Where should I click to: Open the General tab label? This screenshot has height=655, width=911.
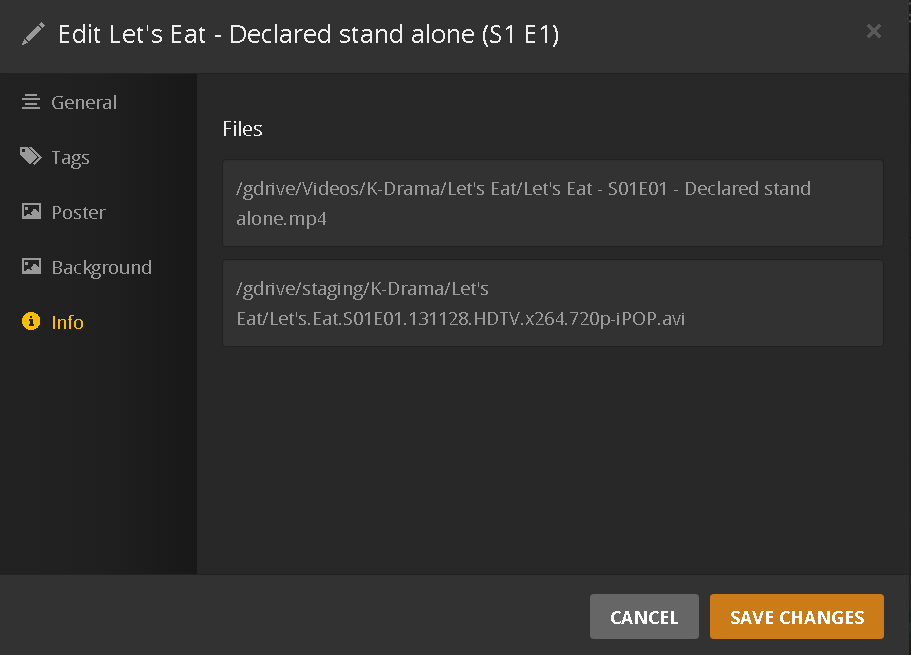(84, 102)
